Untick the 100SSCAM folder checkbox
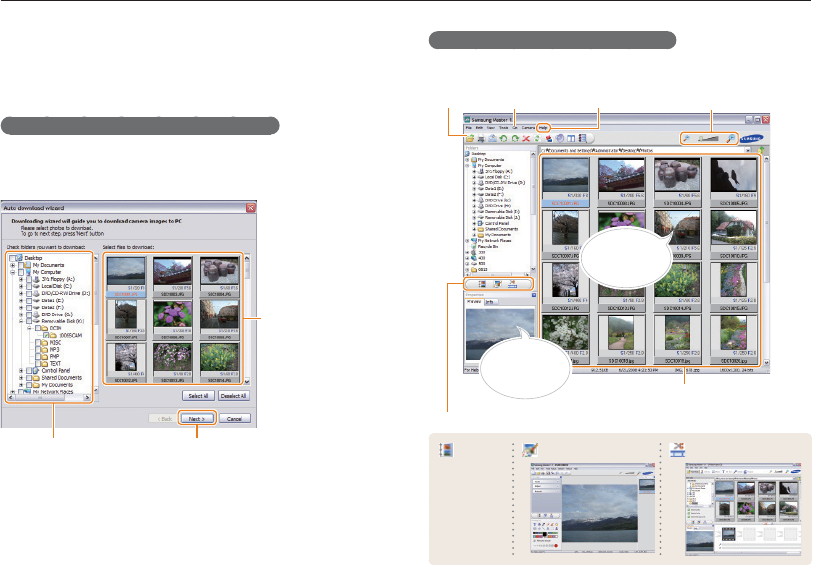This screenshot has height=566, width=814. coord(46,335)
